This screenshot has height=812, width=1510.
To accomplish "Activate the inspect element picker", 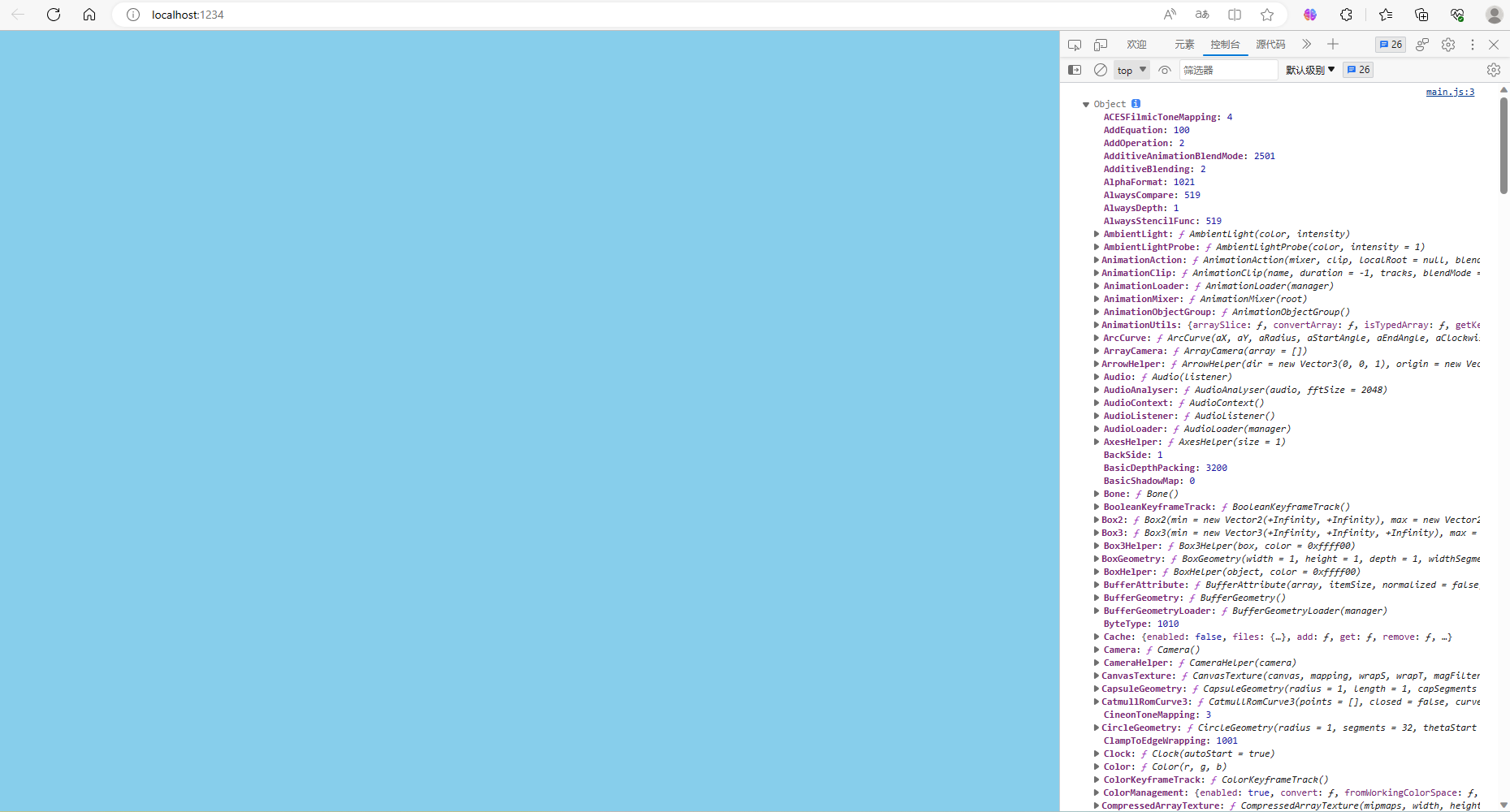I will [1075, 45].
